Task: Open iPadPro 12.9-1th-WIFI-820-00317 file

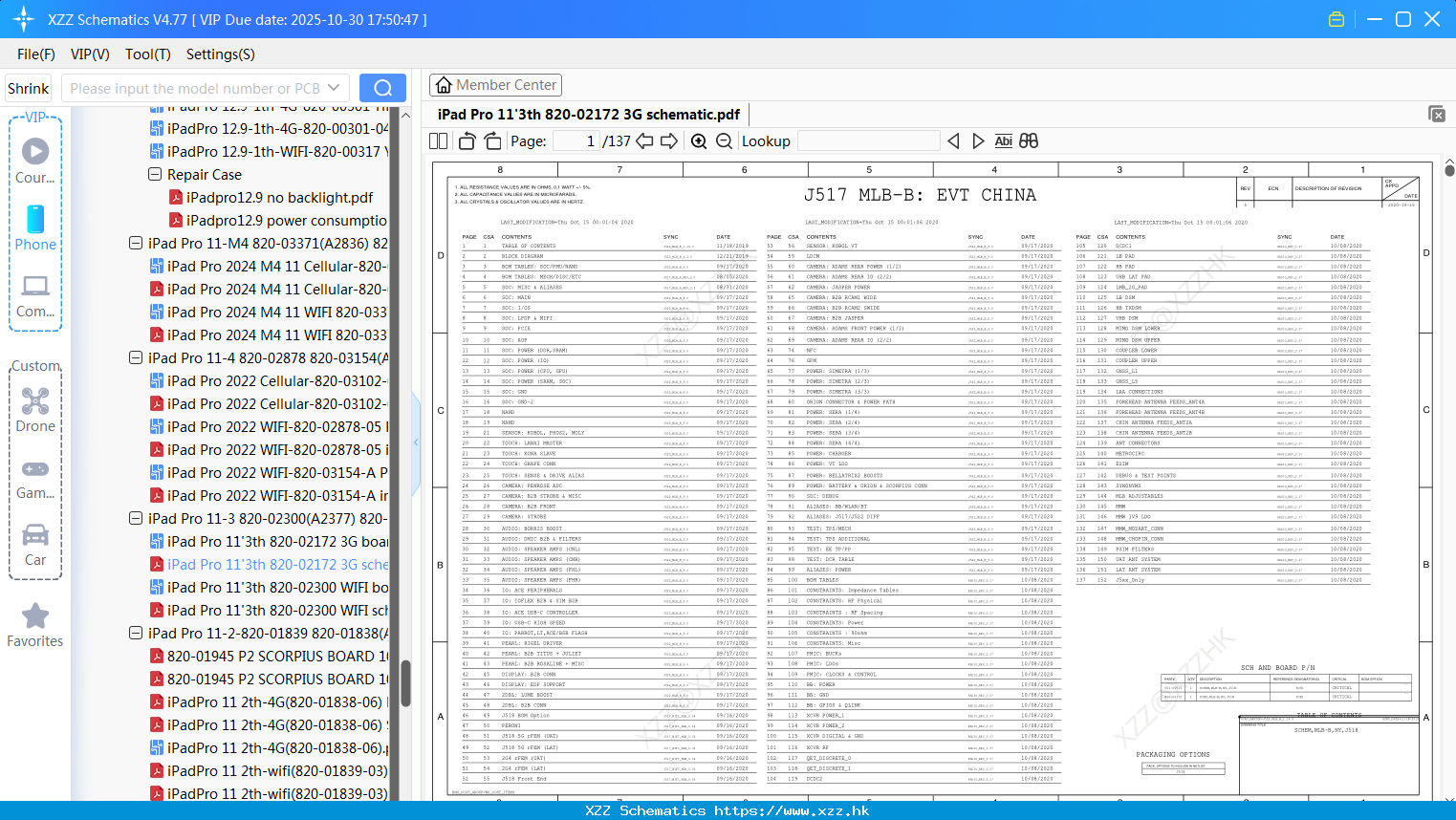Action: coord(269,152)
